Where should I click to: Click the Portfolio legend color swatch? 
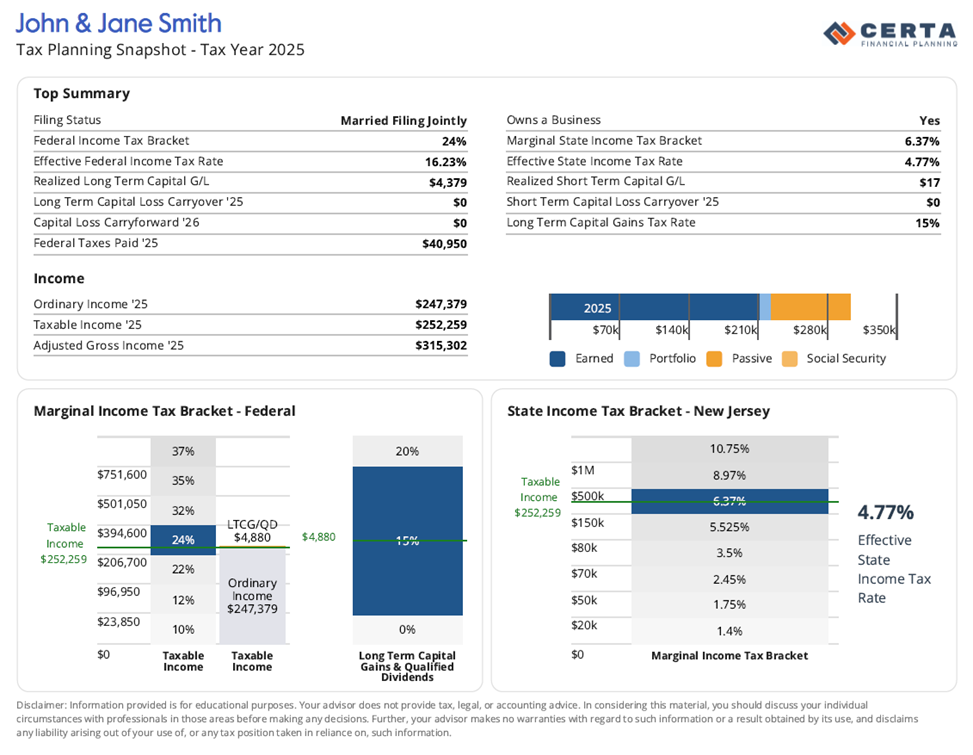click(632, 359)
